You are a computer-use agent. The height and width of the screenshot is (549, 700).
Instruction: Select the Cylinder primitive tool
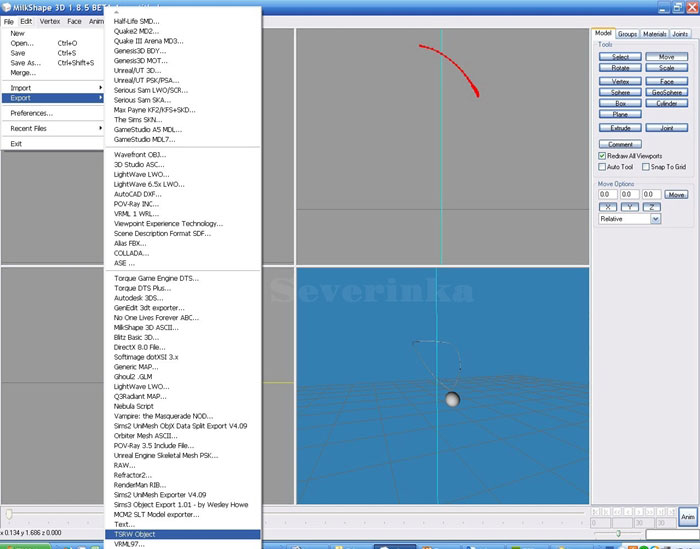667,103
